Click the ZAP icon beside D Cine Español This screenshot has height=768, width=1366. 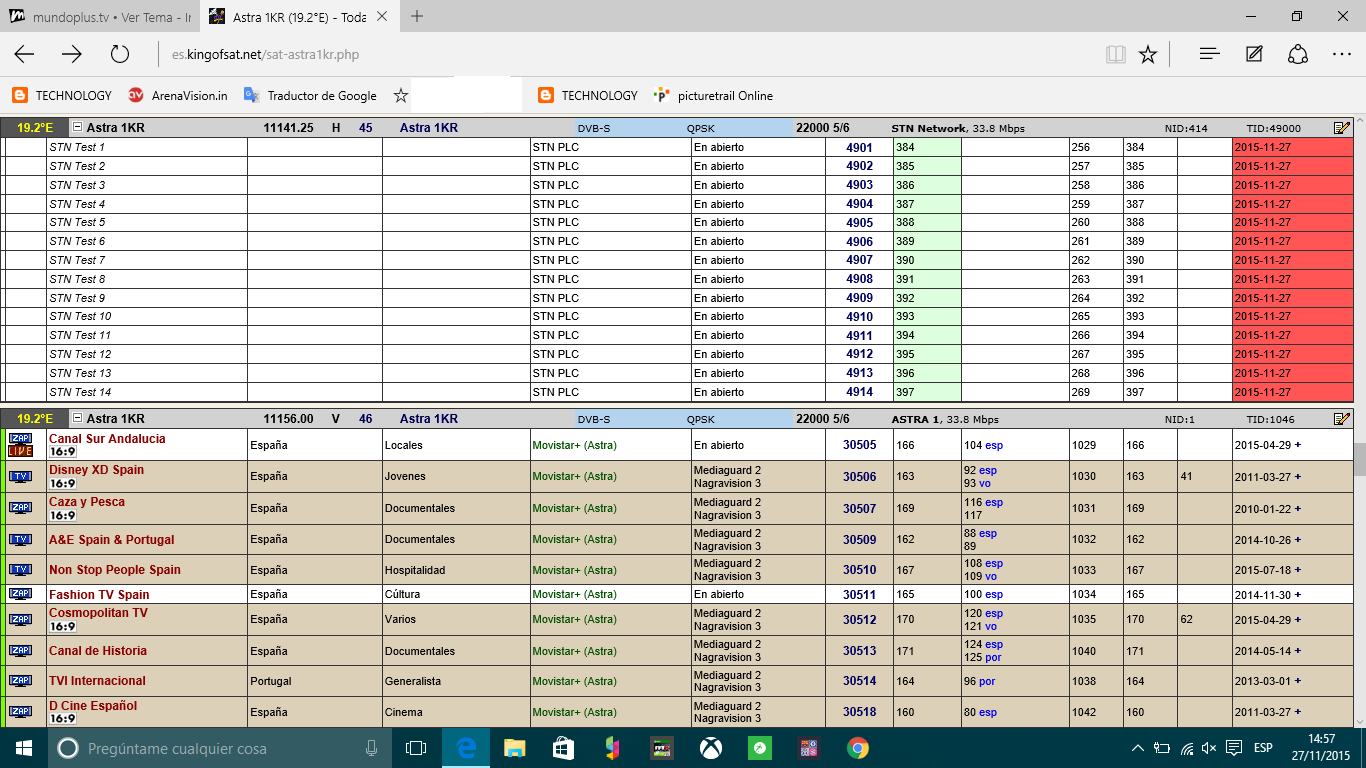tap(20, 712)
